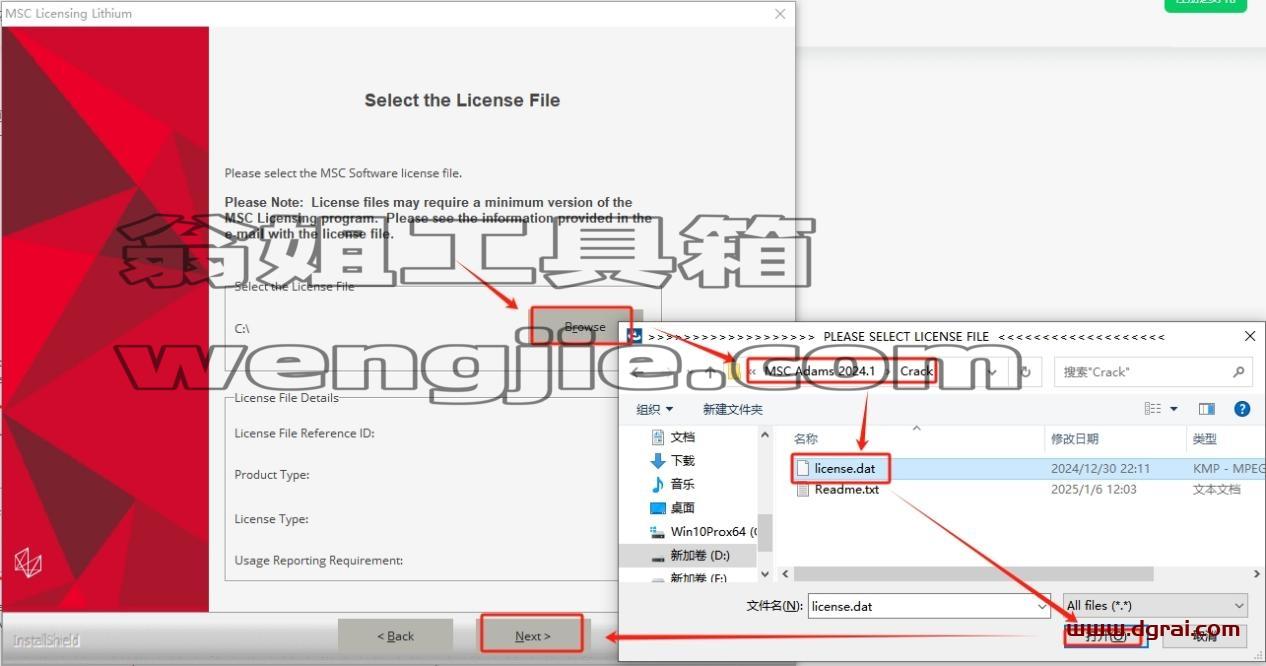Click the Win10Prox64 drive icon
Viewport: 1266px width, 666px height.
(x=658, y=532)
